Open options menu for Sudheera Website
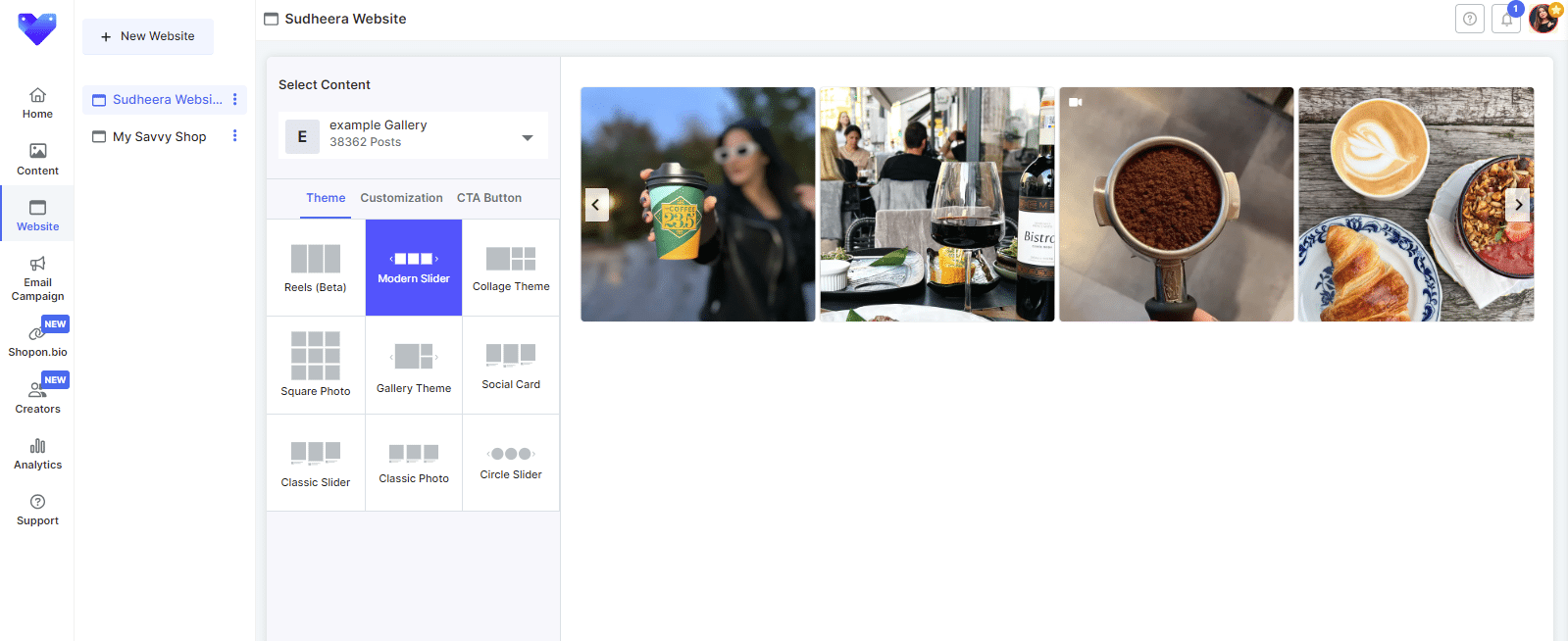The height and width of the screenshot is (641, 1568). [x=234, y=99]
